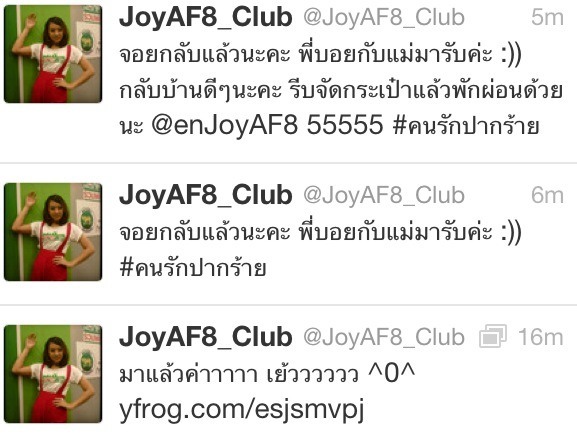Viewport: 577px width, 440px height.
Task: Open the tweet starting with กลับบ้านดีๆนะคะ
Action: coord(341,90)
